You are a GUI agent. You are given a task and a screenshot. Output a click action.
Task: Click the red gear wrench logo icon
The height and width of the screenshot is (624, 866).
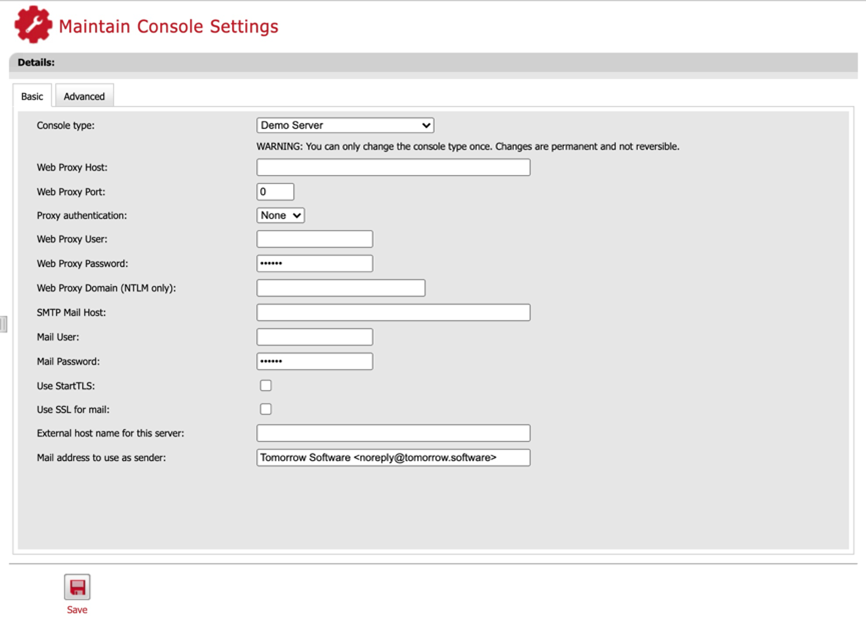click(x=33, y=25)
